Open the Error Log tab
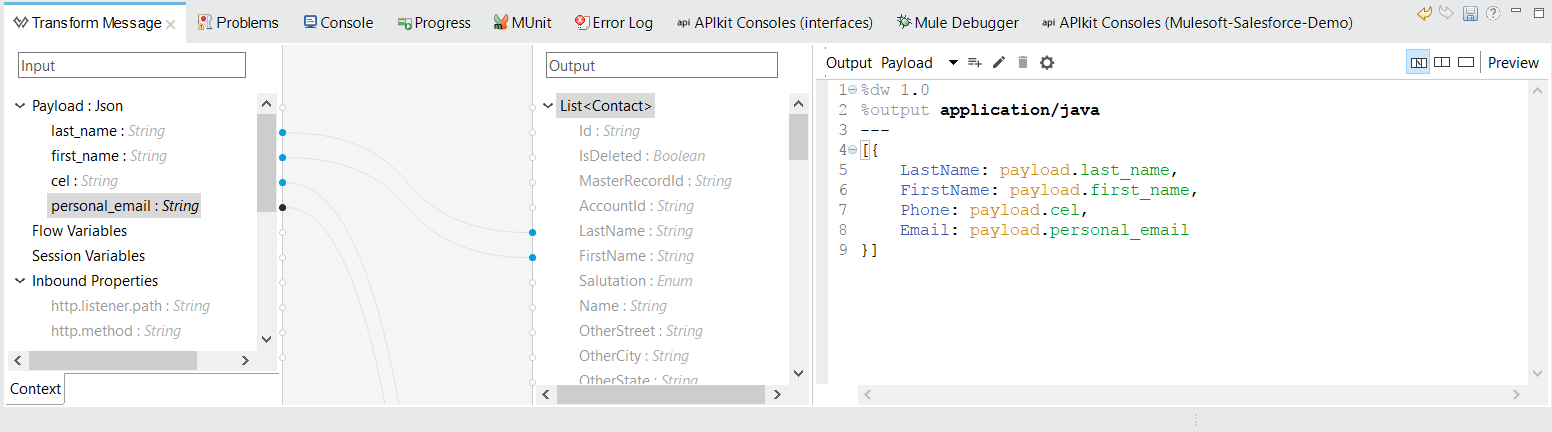The width and height of the screenshot is (1552, 432). (612, 22)
